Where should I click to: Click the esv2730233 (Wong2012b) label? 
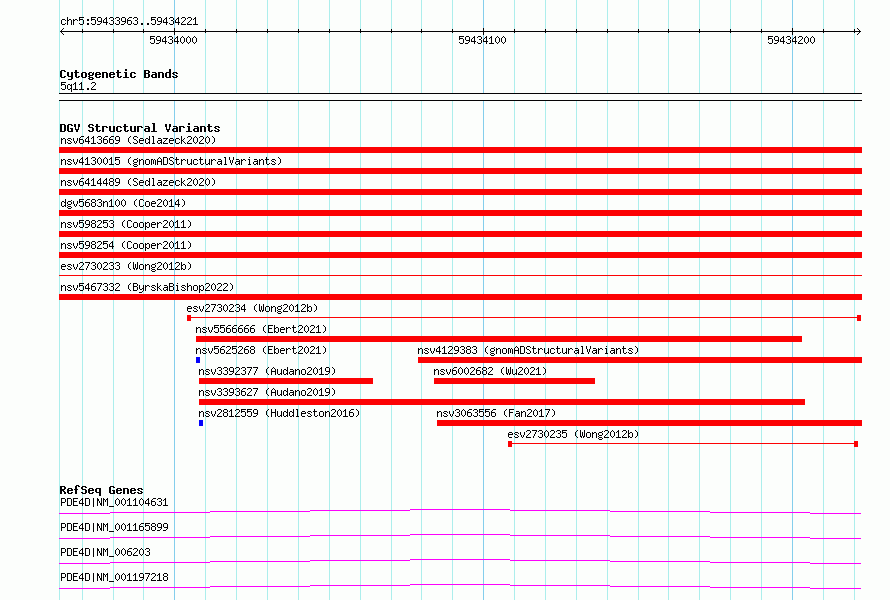pyautogui.click(x=126, y=266)
